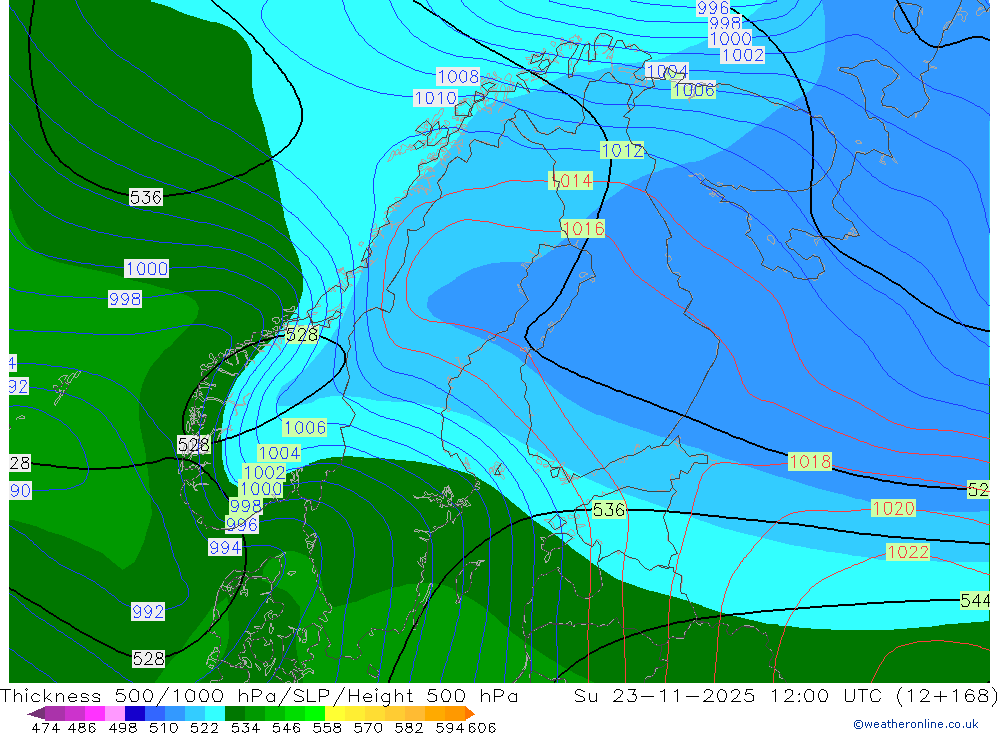Click the red '1016' isobar label
The image size is (1000, 733).
(x=583, y=228)
